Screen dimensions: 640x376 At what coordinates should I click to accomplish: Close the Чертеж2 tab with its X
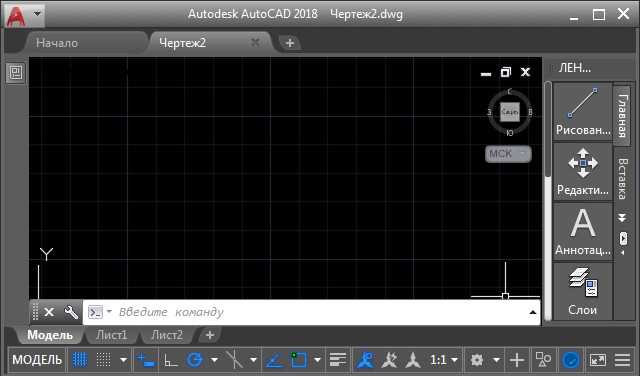click(255, 42)
